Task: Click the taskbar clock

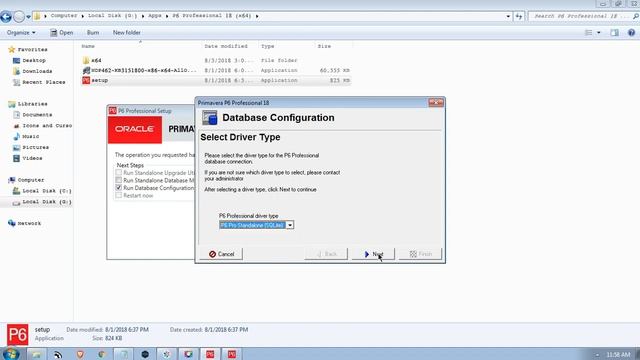Action: tap(618, 354)
